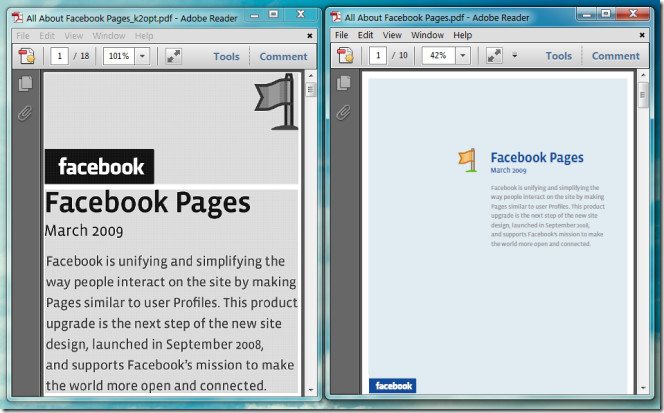Open Help menu in left k2opt window
664x413 pixels.
click(144, 36)
